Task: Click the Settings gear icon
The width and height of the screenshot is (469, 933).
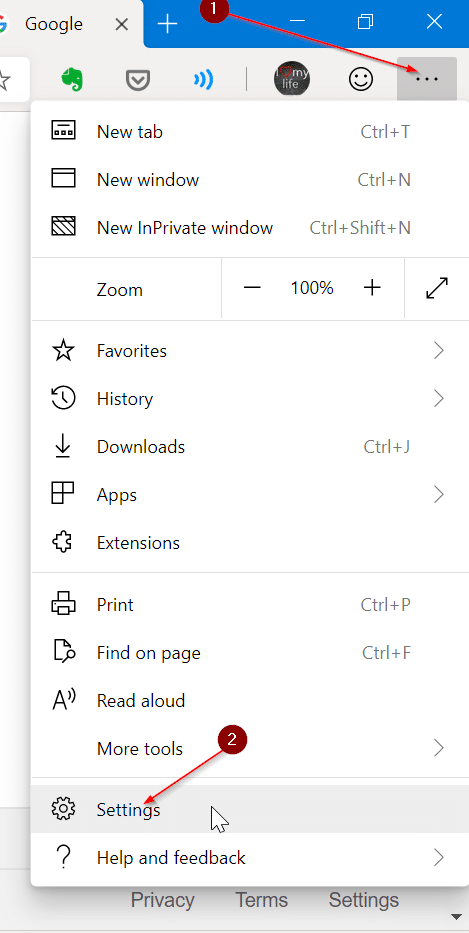Action: pos(63,809)
